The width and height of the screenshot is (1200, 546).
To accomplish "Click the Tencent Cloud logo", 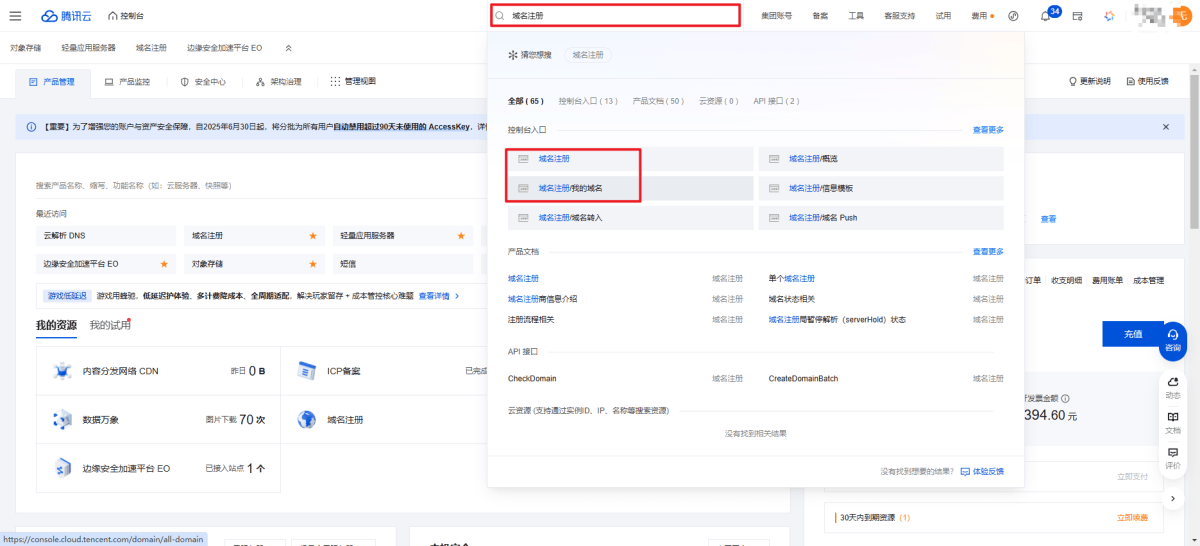I will click(66, 16).
